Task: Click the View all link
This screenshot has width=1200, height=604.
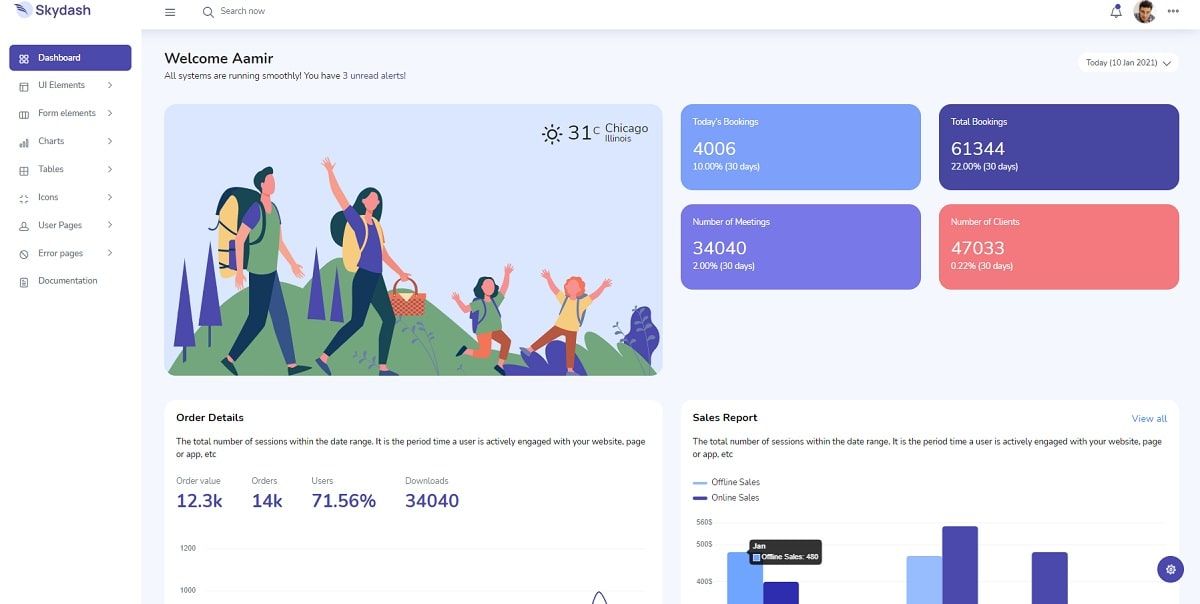Action: [1147, 418]
